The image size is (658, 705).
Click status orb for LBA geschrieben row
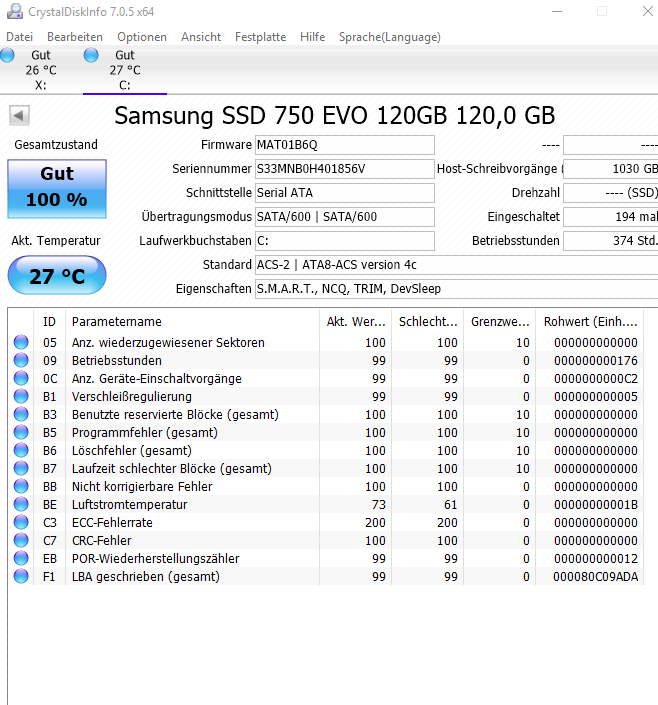point(21,576)
